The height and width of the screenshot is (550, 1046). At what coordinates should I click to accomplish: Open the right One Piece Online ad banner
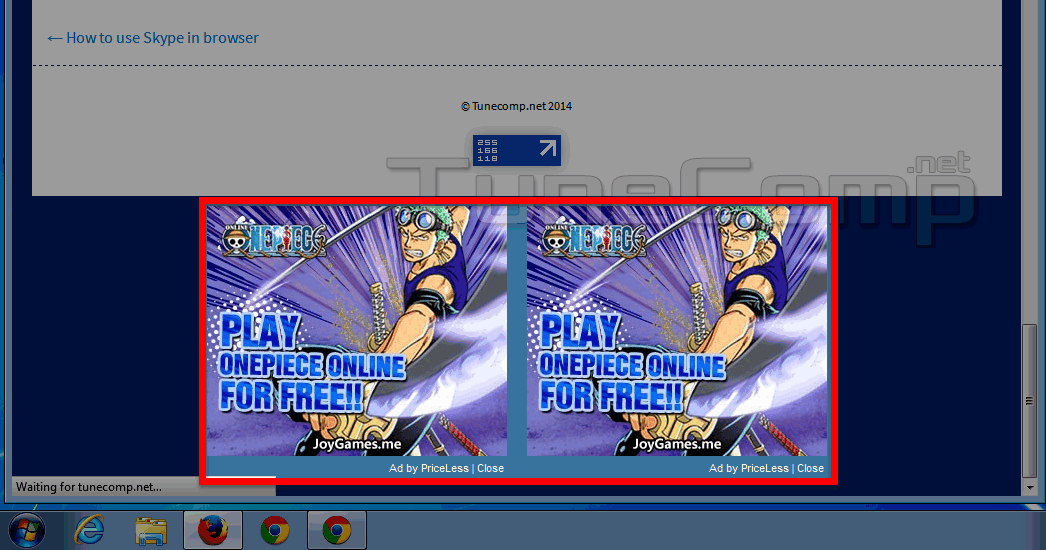(677, 330)
